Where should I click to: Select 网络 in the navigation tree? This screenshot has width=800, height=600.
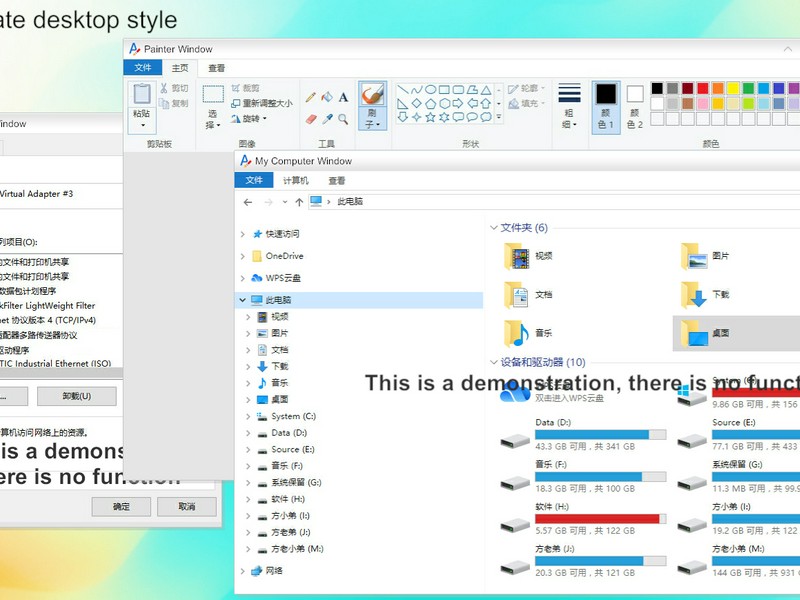[274, 570]
